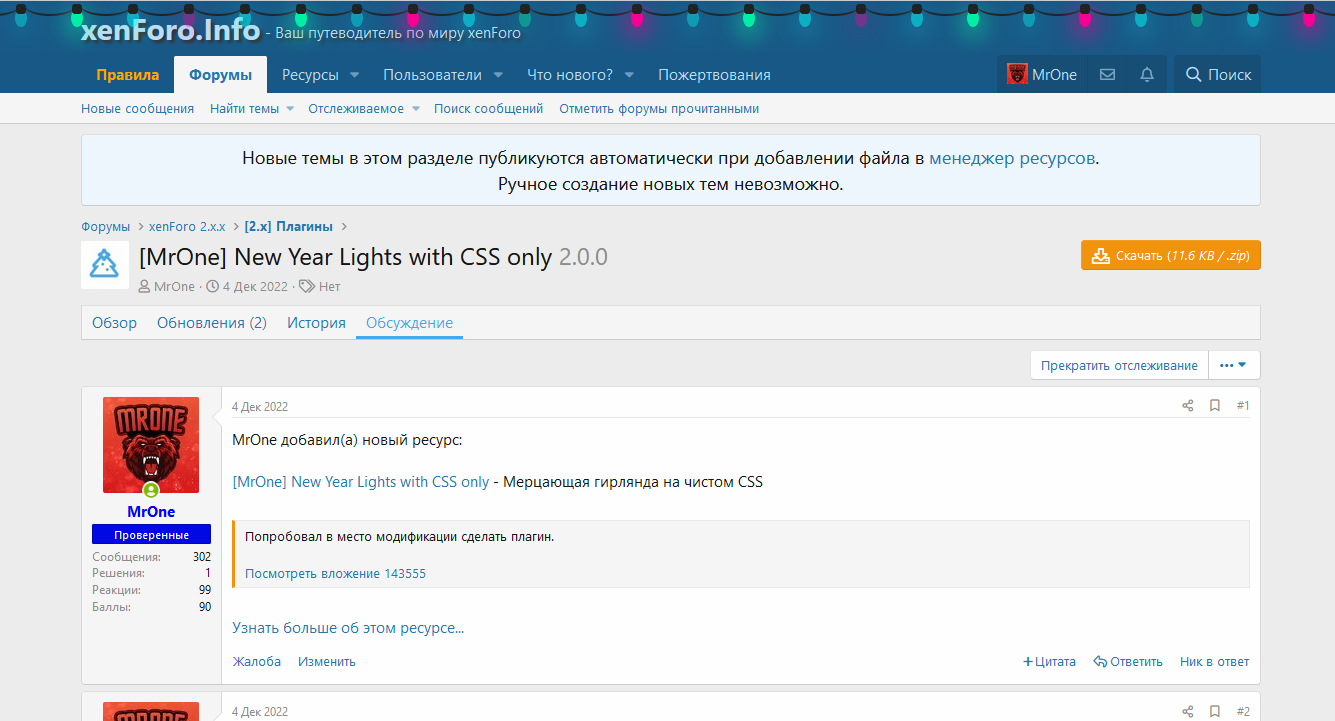Expand the Отслеживаемое dropdown arrow
1335x721 pixels.
pyautogui.click(x=415, y=109)
